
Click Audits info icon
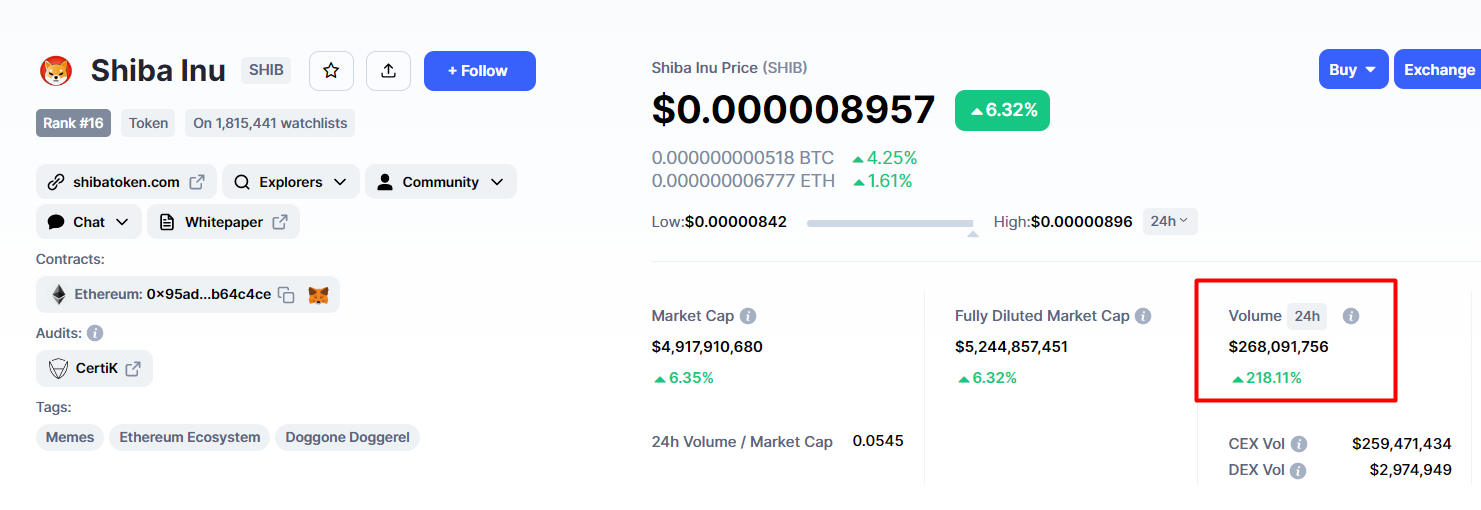95,333
